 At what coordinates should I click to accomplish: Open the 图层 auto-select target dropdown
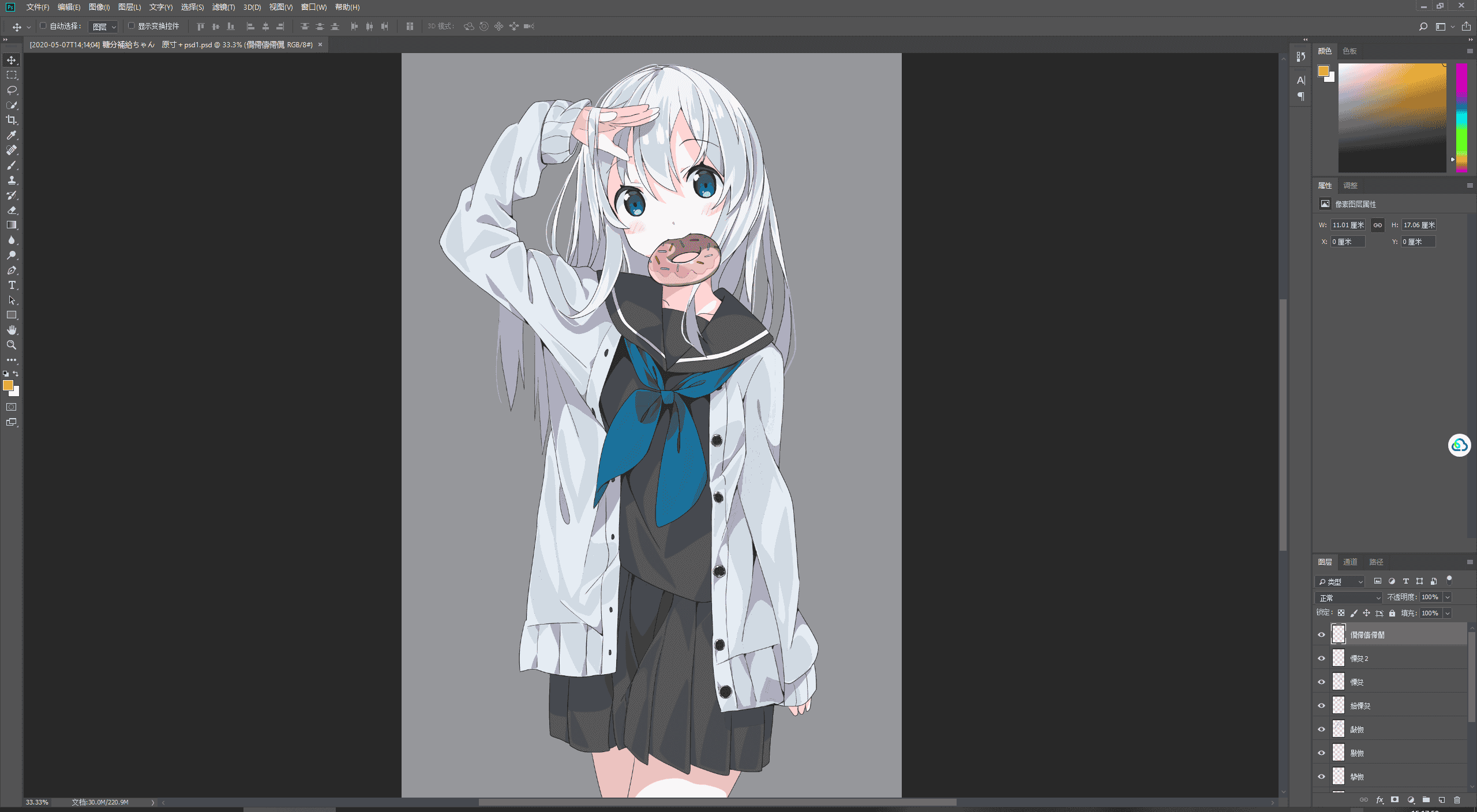pyautogui.click(x=104, y=27)
